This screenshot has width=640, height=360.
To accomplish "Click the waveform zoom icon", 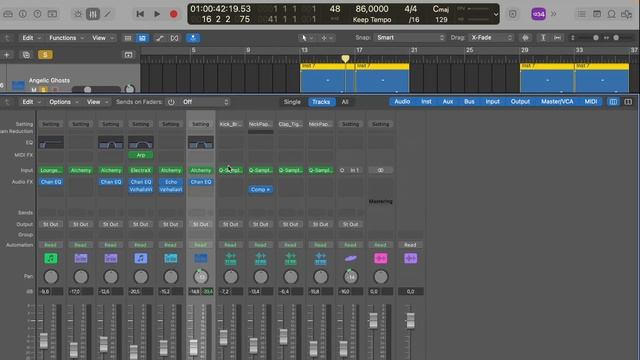I will pyautogui.click(x=525, y=38).
